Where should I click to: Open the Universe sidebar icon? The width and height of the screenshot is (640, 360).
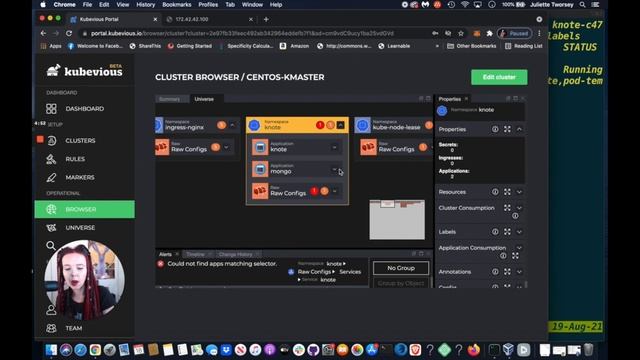point(51,228)
